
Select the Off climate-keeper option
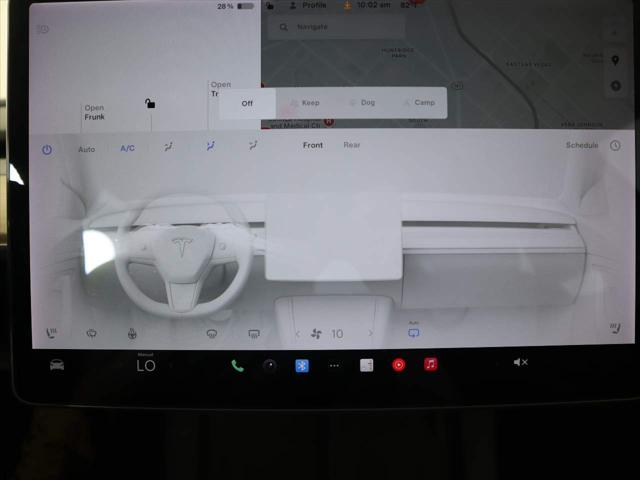click(x=247, y=103)
